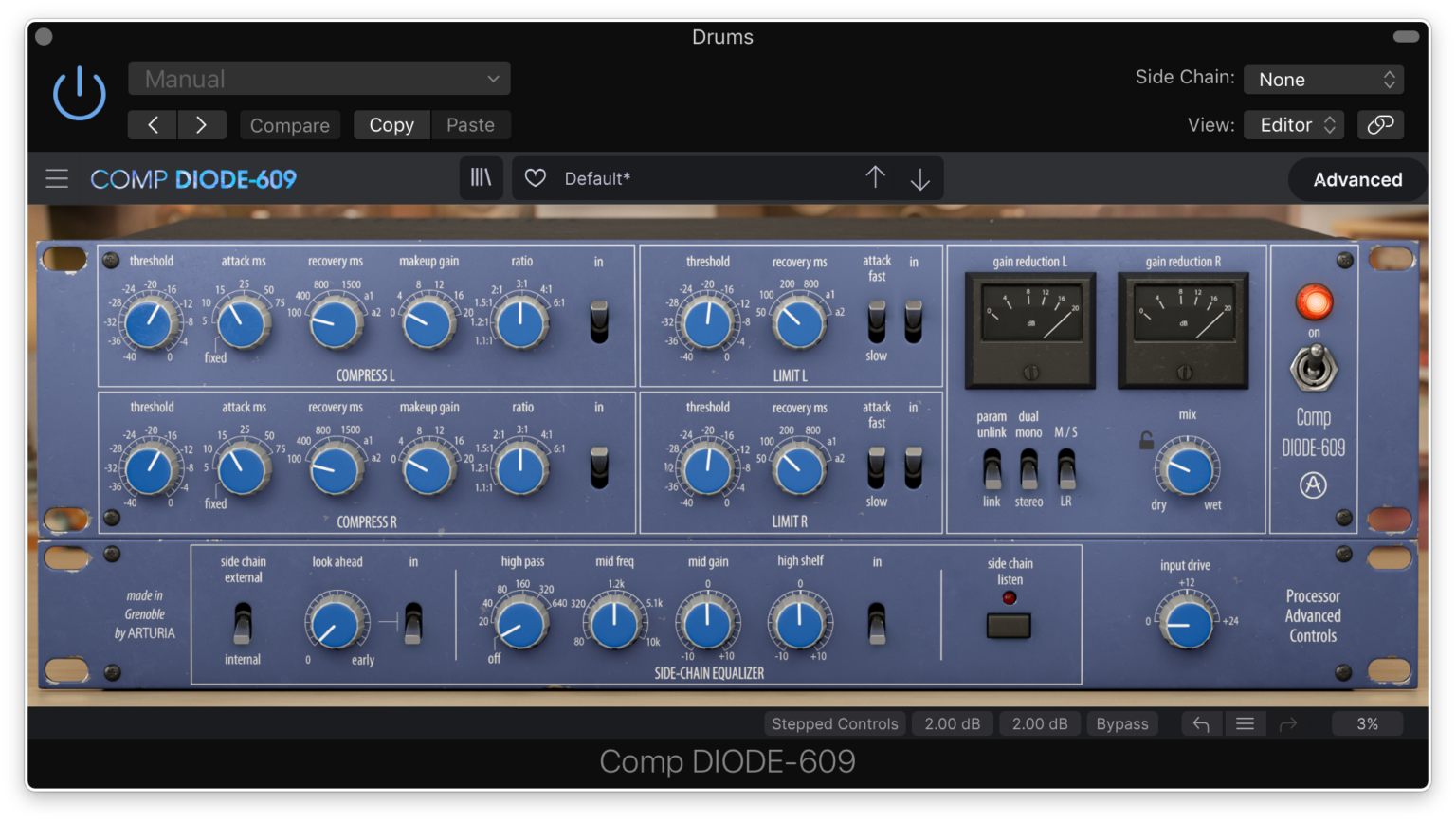The image size is (1456, 822).
Task: Open the Manual preset dropdown
Action: 319,79
